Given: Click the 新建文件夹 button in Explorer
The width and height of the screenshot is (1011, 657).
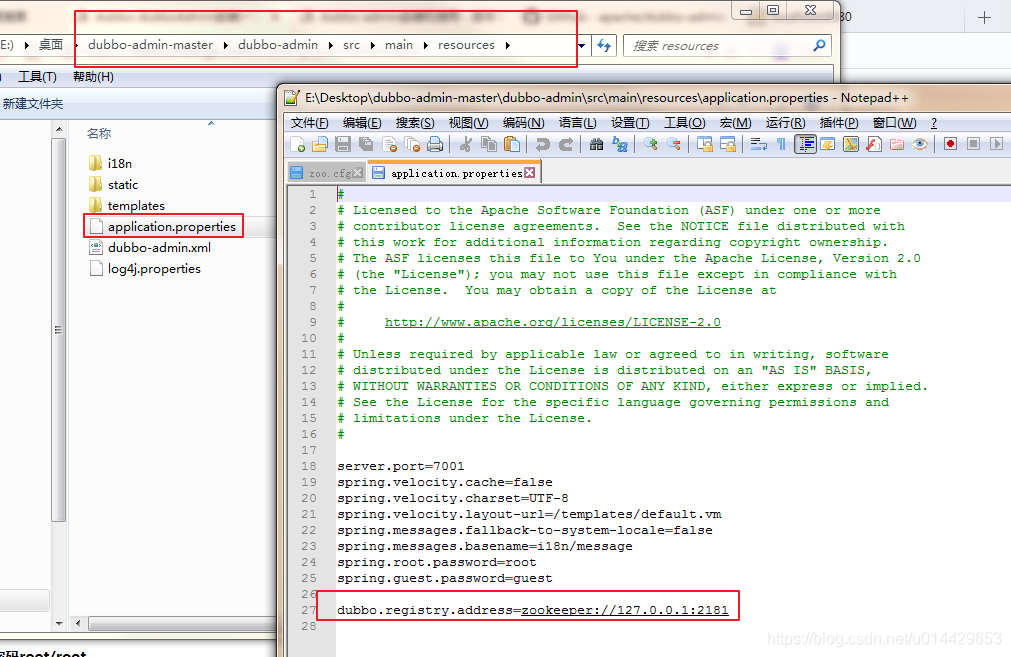Looking at the screenshot, I should point(33,104).
